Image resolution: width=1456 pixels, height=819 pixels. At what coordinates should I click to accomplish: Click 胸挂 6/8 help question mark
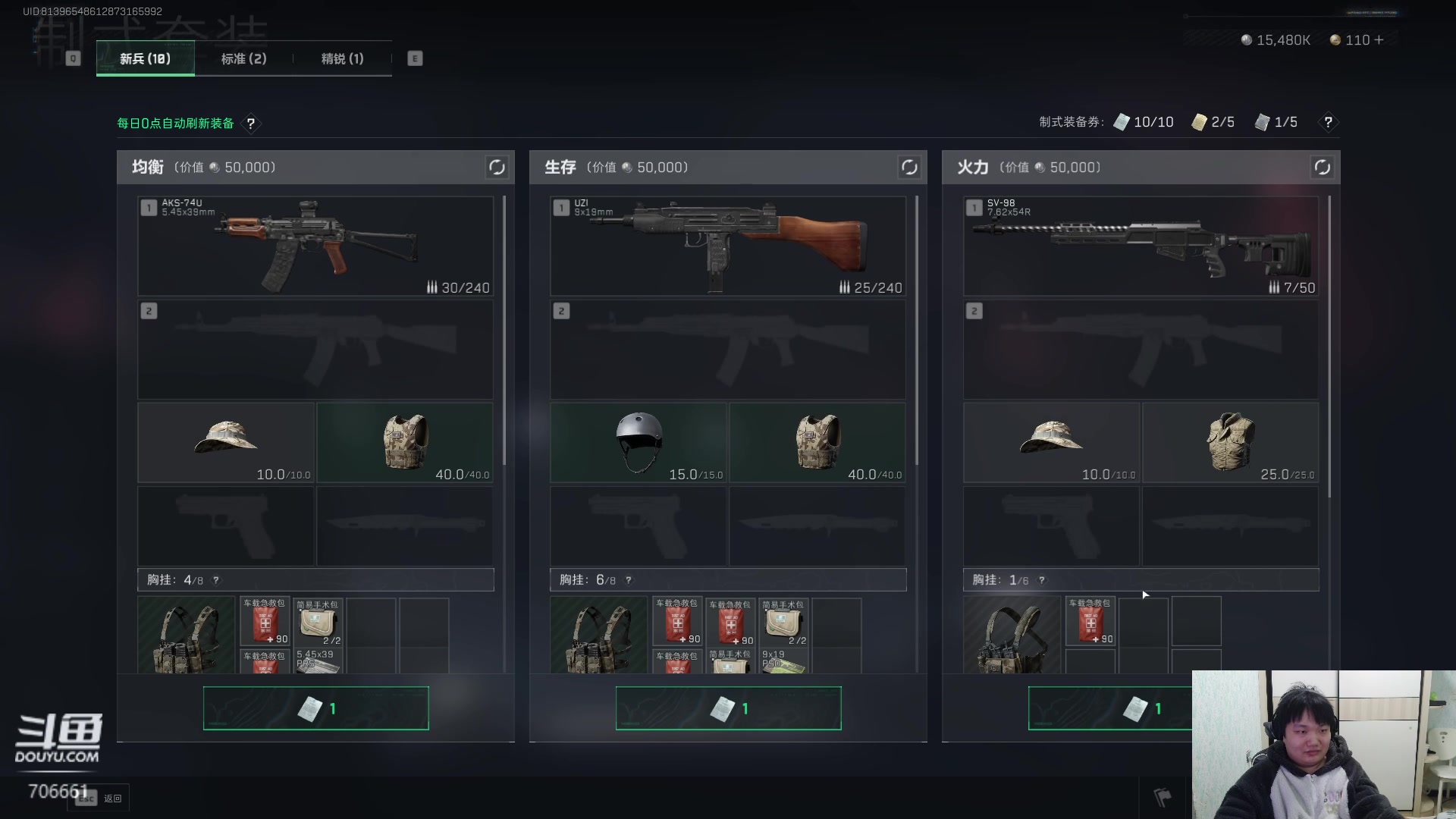[x=629, y=580]
